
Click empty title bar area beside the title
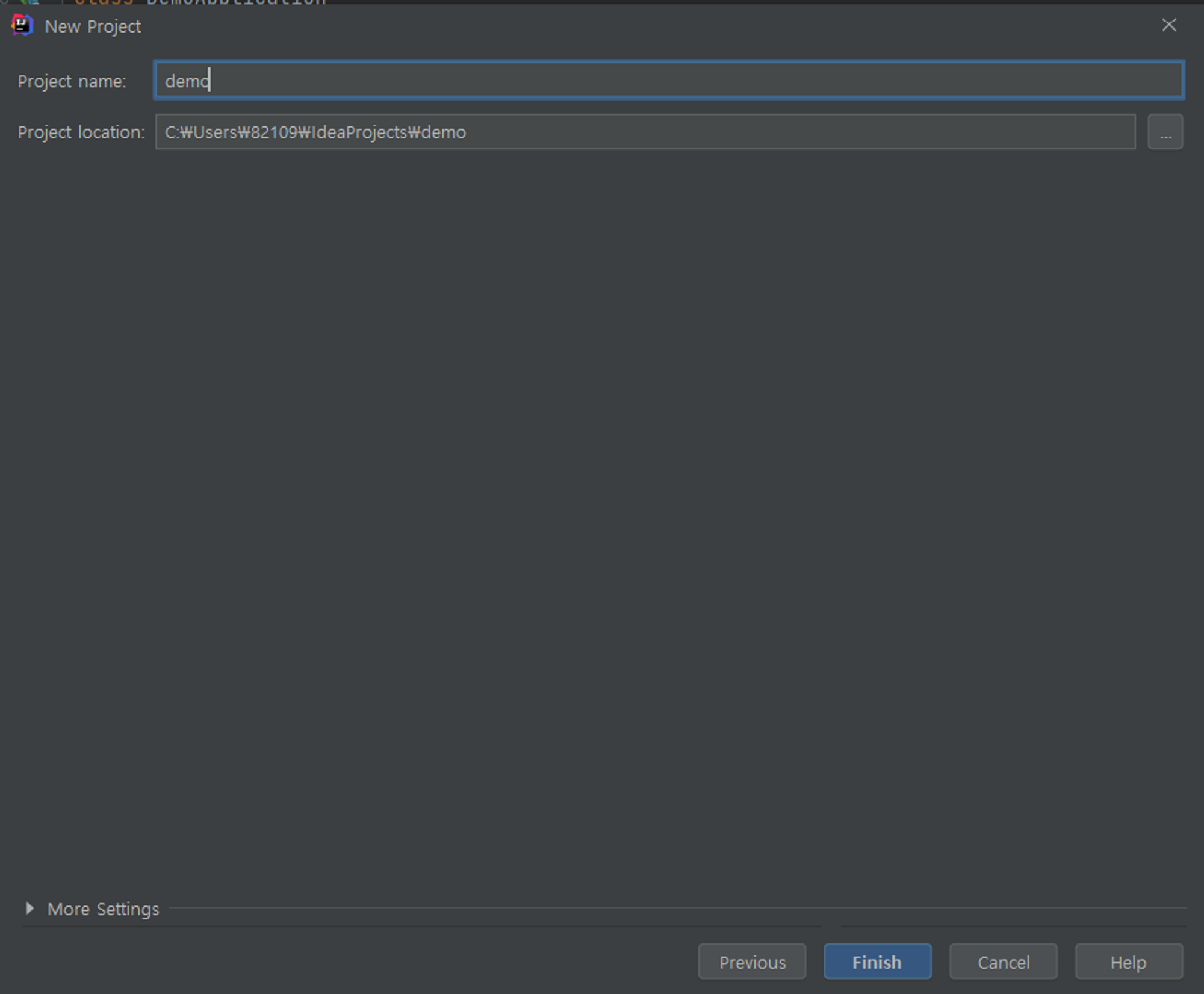602,26
